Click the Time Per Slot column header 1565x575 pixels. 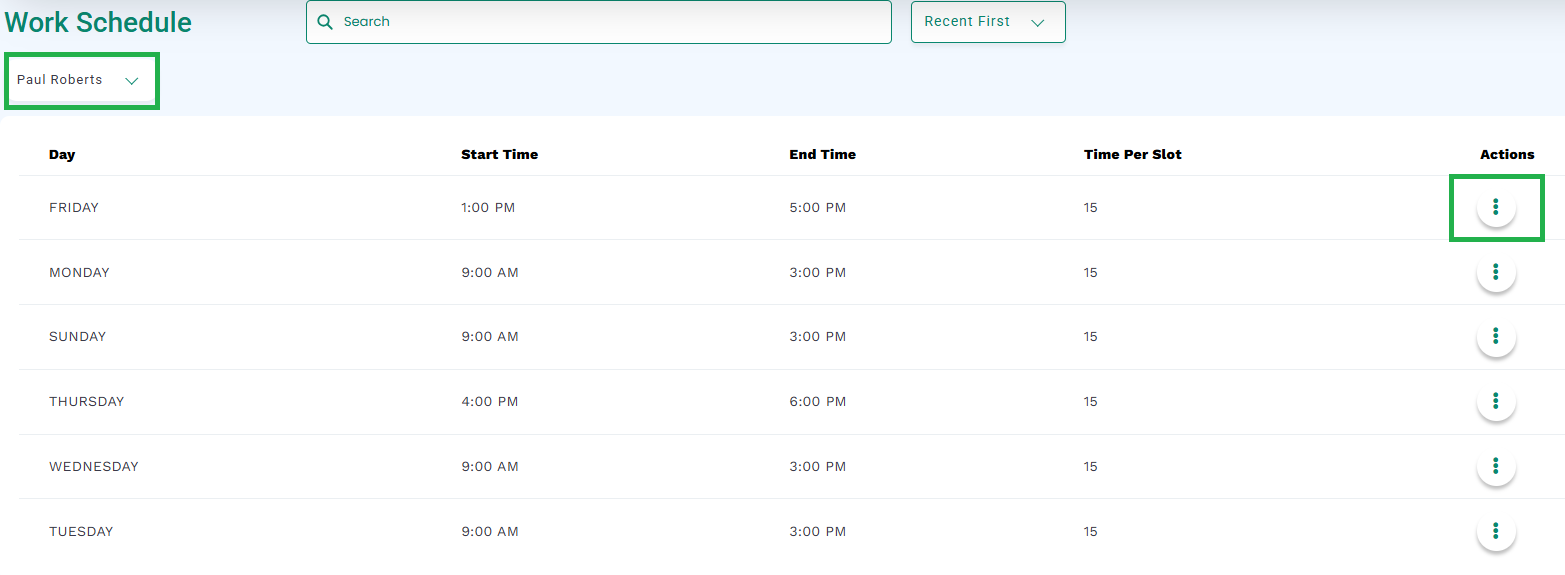[x=1132, y=155]
